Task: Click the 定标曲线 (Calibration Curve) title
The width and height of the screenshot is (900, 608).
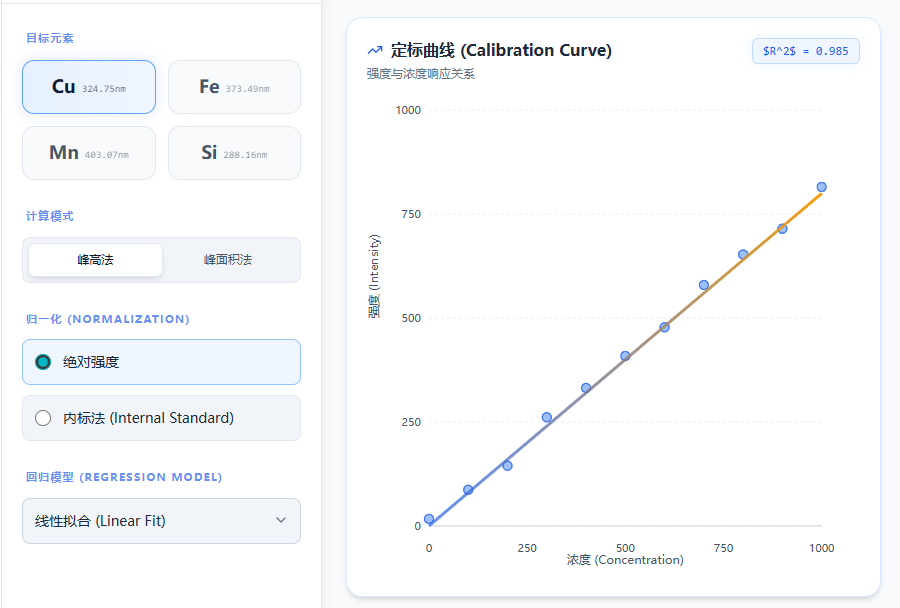Action: (x=501, y=50)
